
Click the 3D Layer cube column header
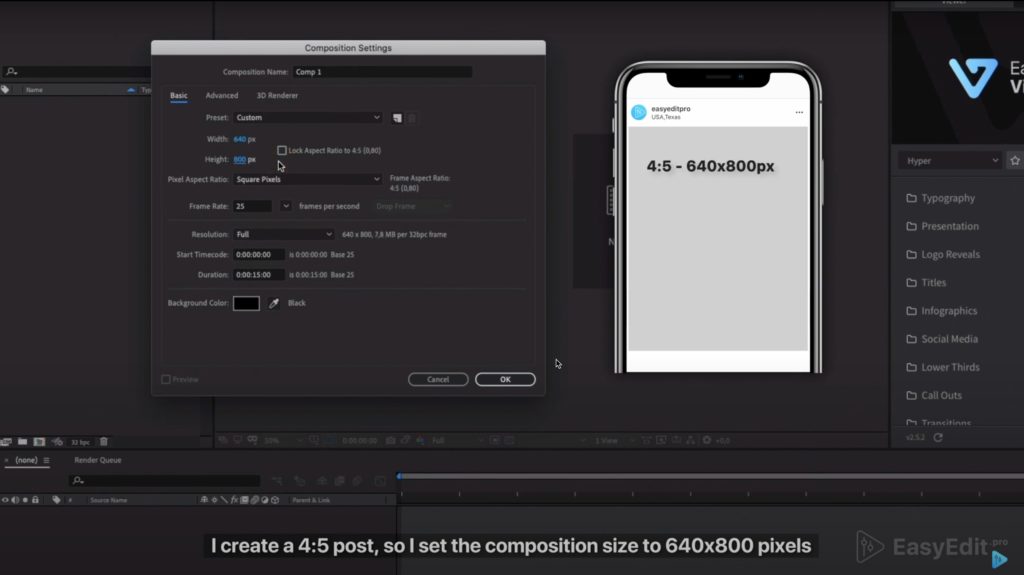275,500
